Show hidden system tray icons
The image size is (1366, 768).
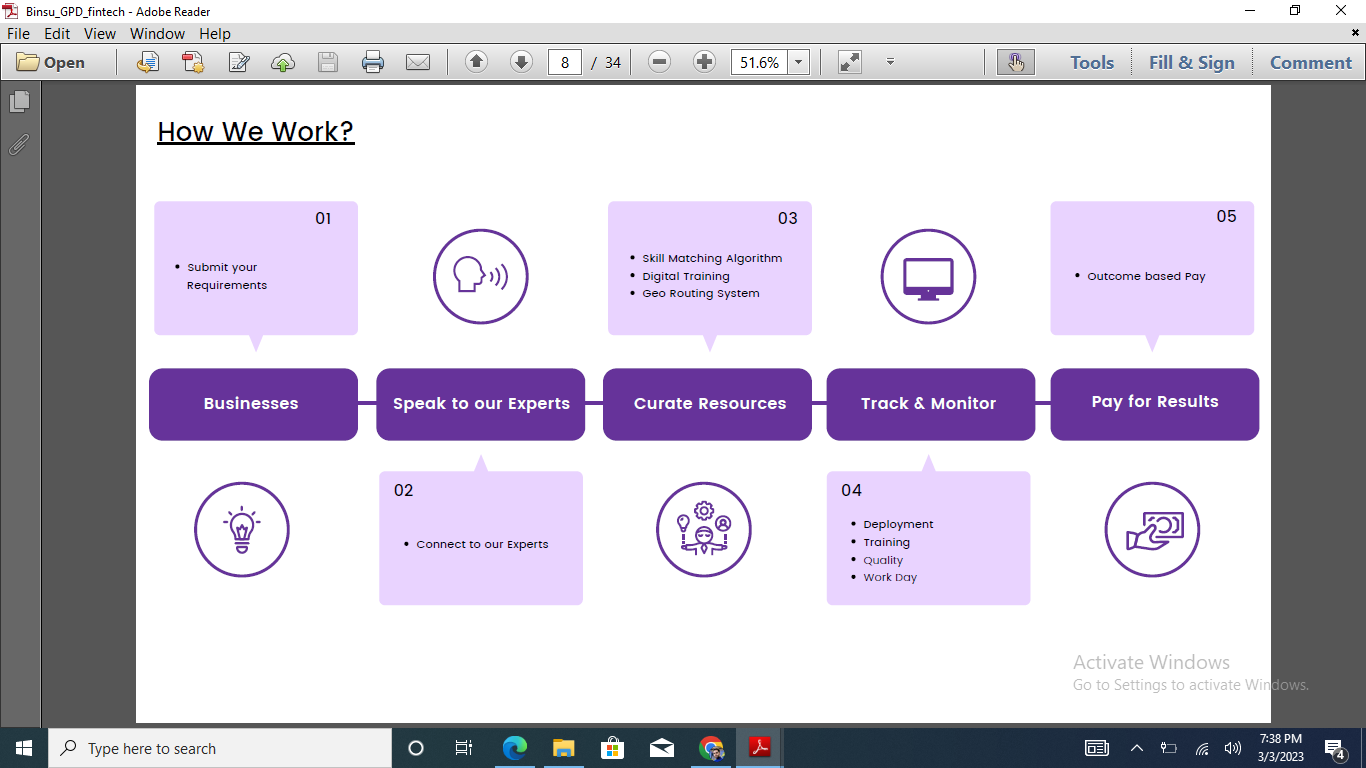coord(1136,748)
